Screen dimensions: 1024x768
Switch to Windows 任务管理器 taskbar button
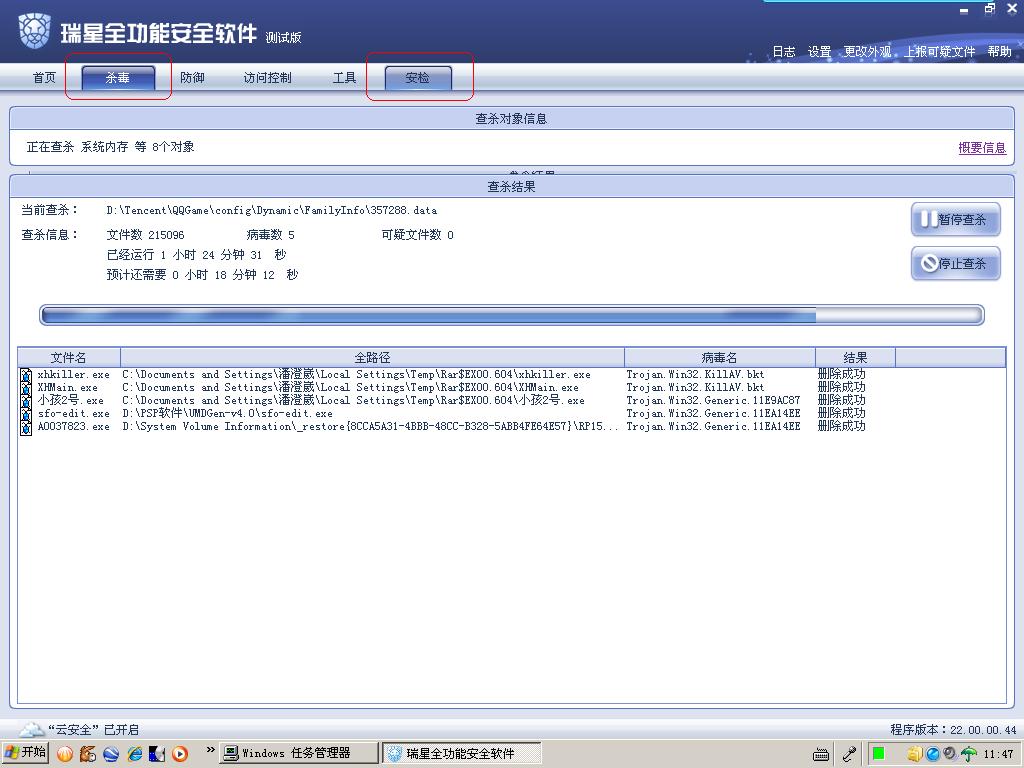point(298,753)
